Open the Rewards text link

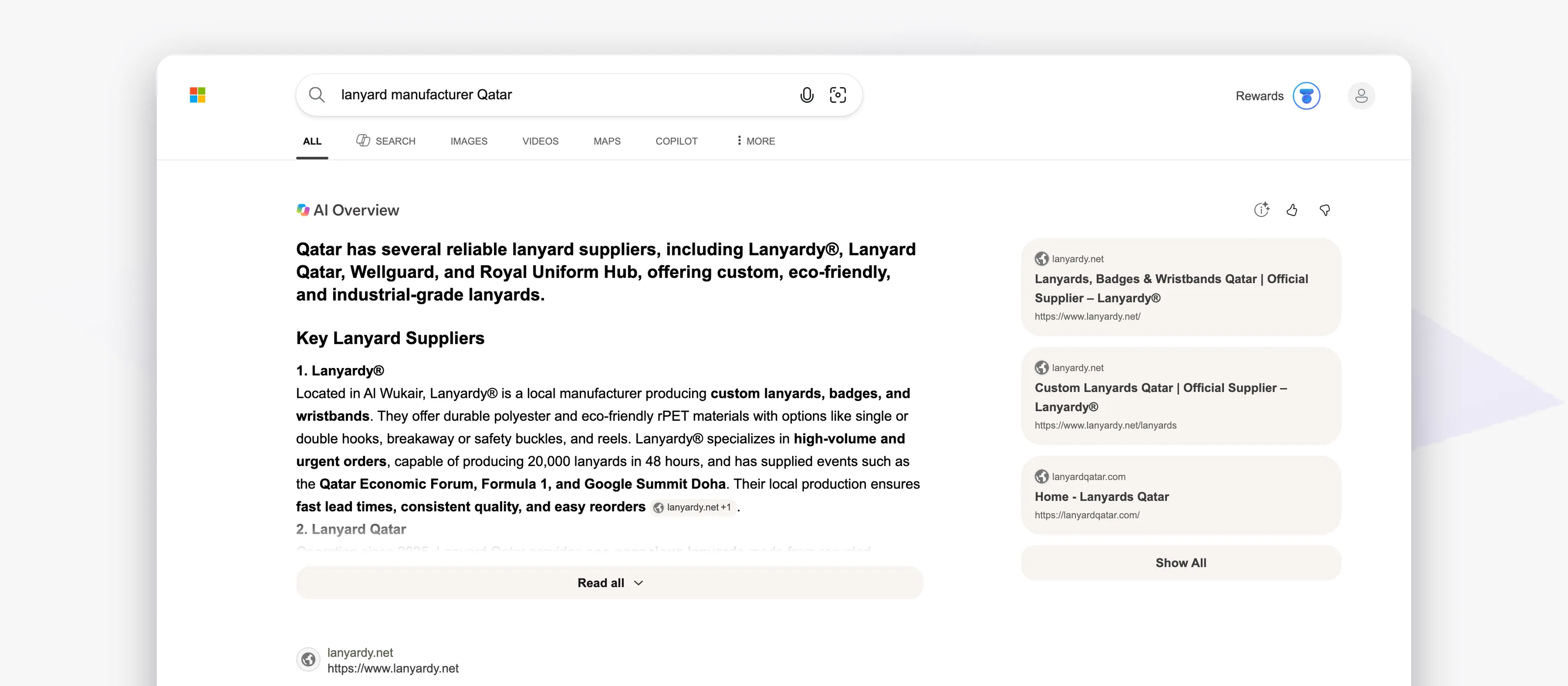click(x=1259, y=96)
